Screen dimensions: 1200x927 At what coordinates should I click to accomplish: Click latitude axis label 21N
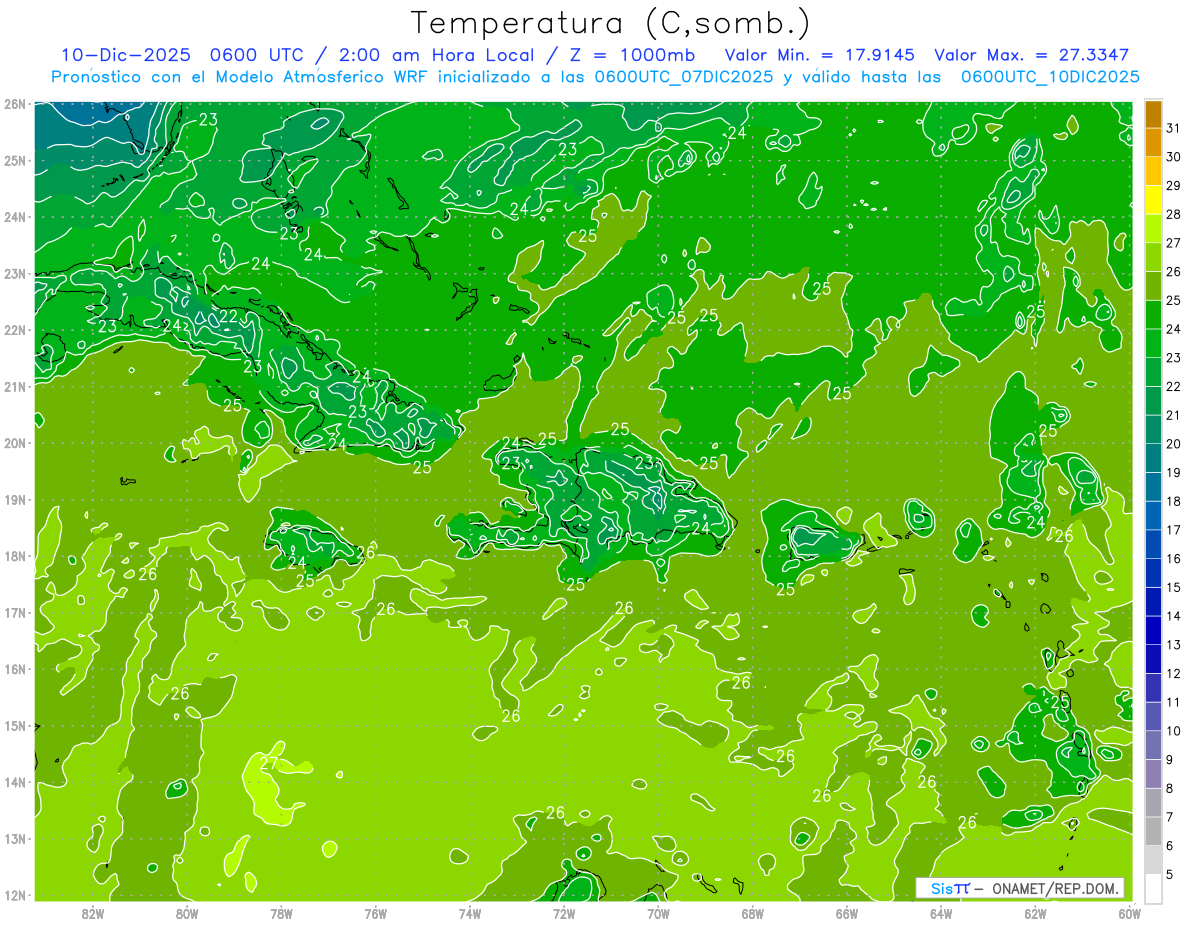tap(14, 386)
